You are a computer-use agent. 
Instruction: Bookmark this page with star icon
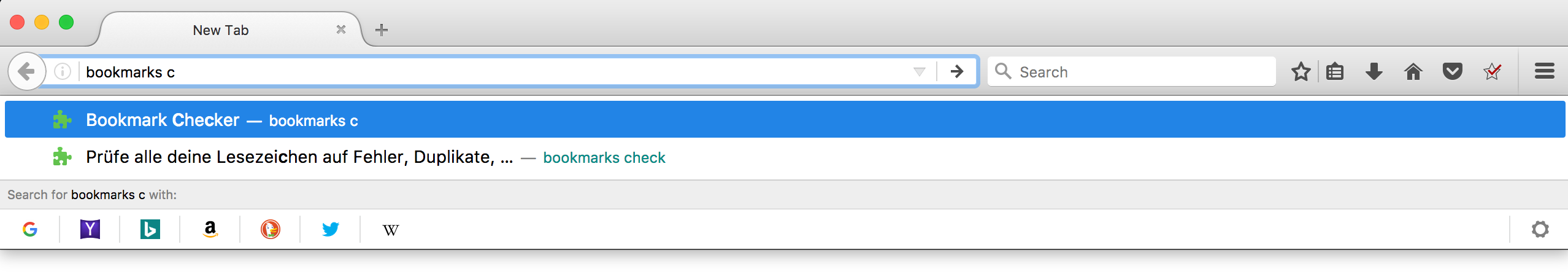click(x=1301, y=72)
